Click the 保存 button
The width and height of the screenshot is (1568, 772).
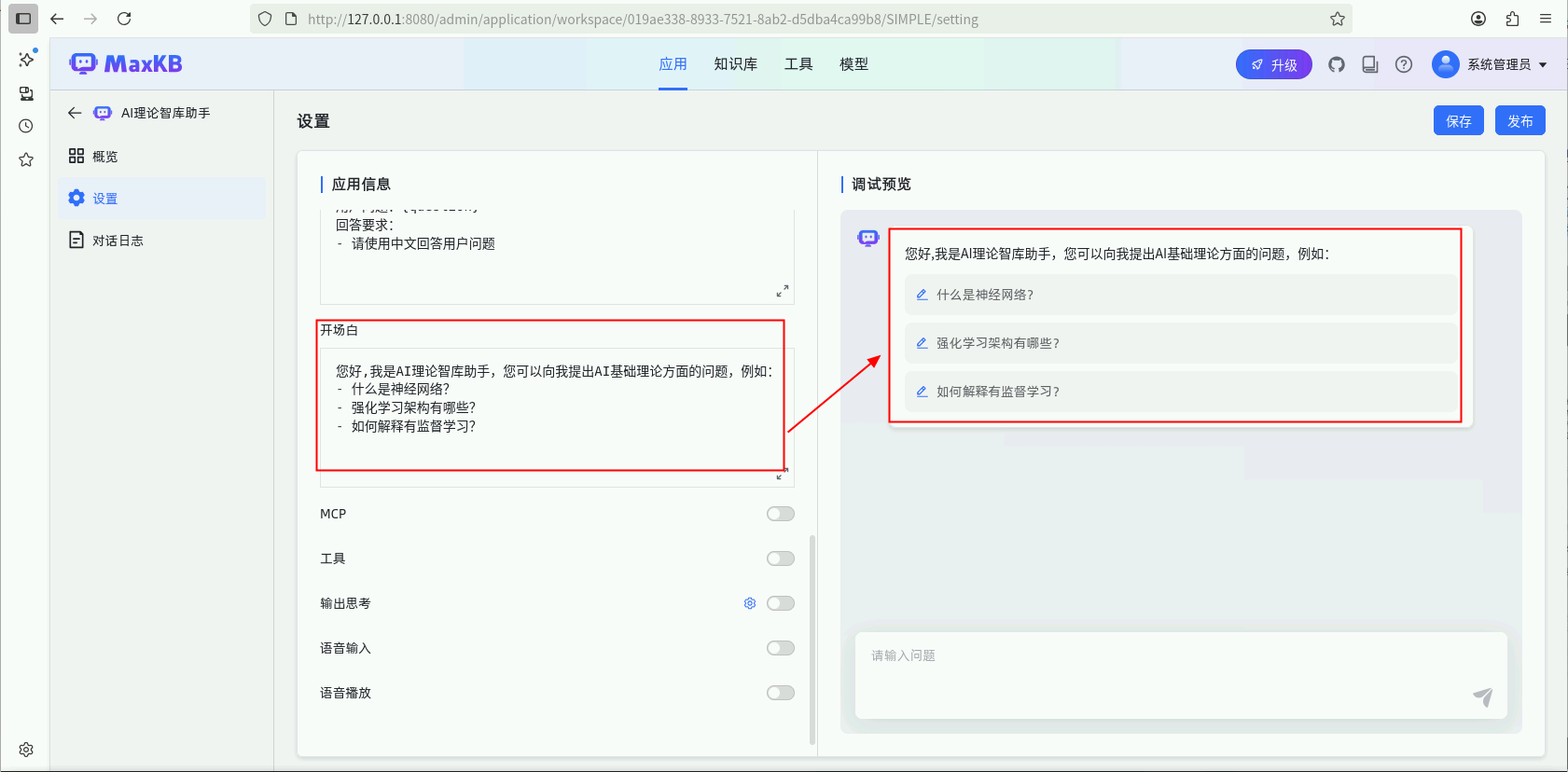coord(1458,120)
